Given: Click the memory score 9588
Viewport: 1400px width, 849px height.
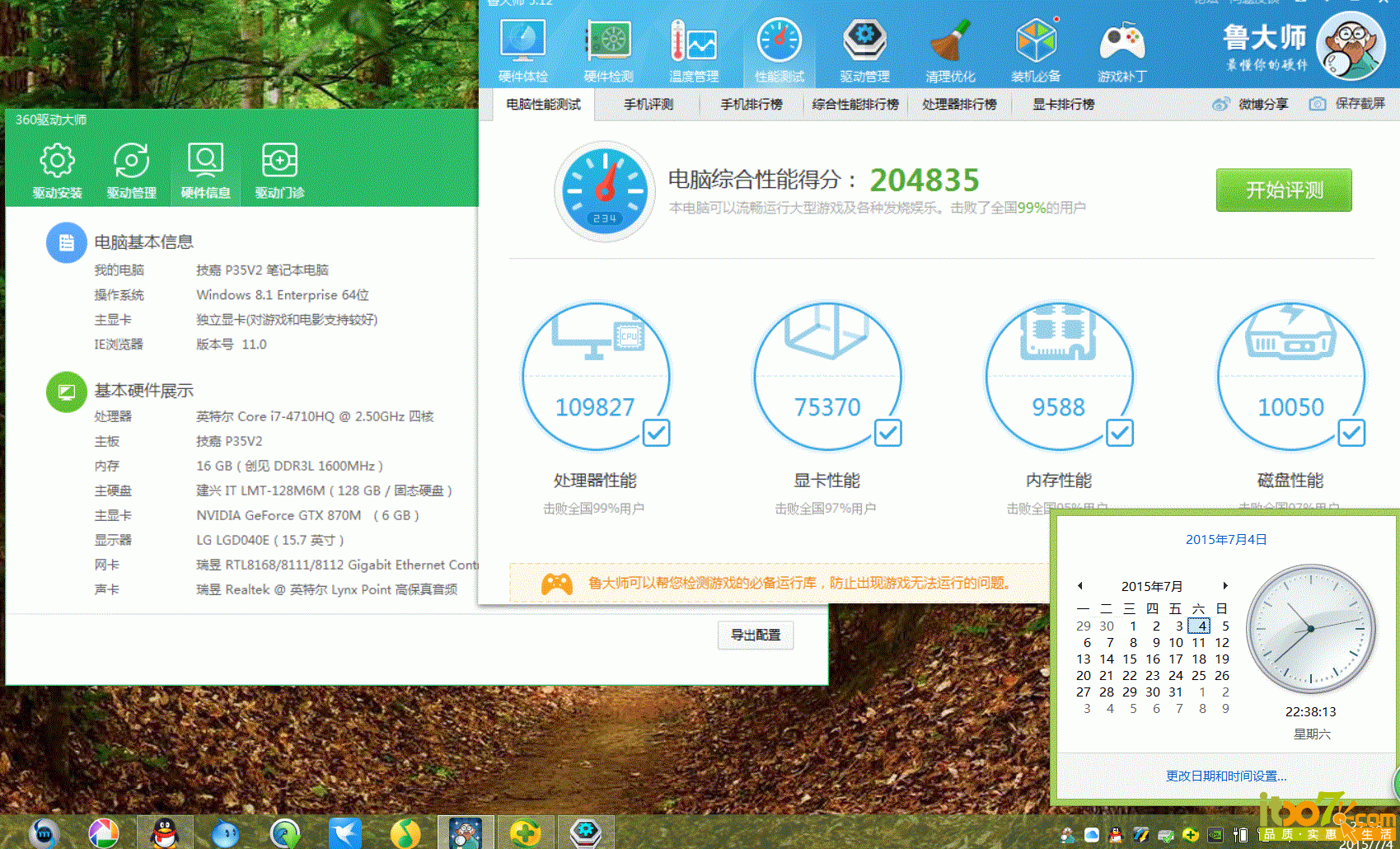Looking at the screenshot, I should coord(1059,407).
